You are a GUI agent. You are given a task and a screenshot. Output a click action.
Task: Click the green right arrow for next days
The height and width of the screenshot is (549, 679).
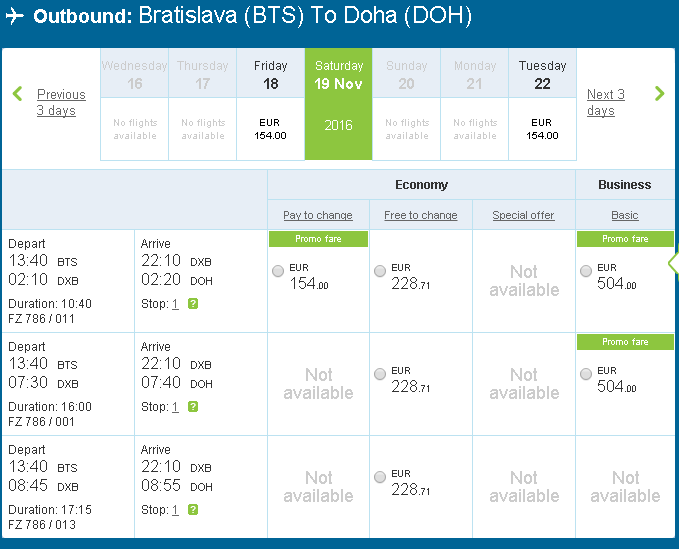[660, 94]
